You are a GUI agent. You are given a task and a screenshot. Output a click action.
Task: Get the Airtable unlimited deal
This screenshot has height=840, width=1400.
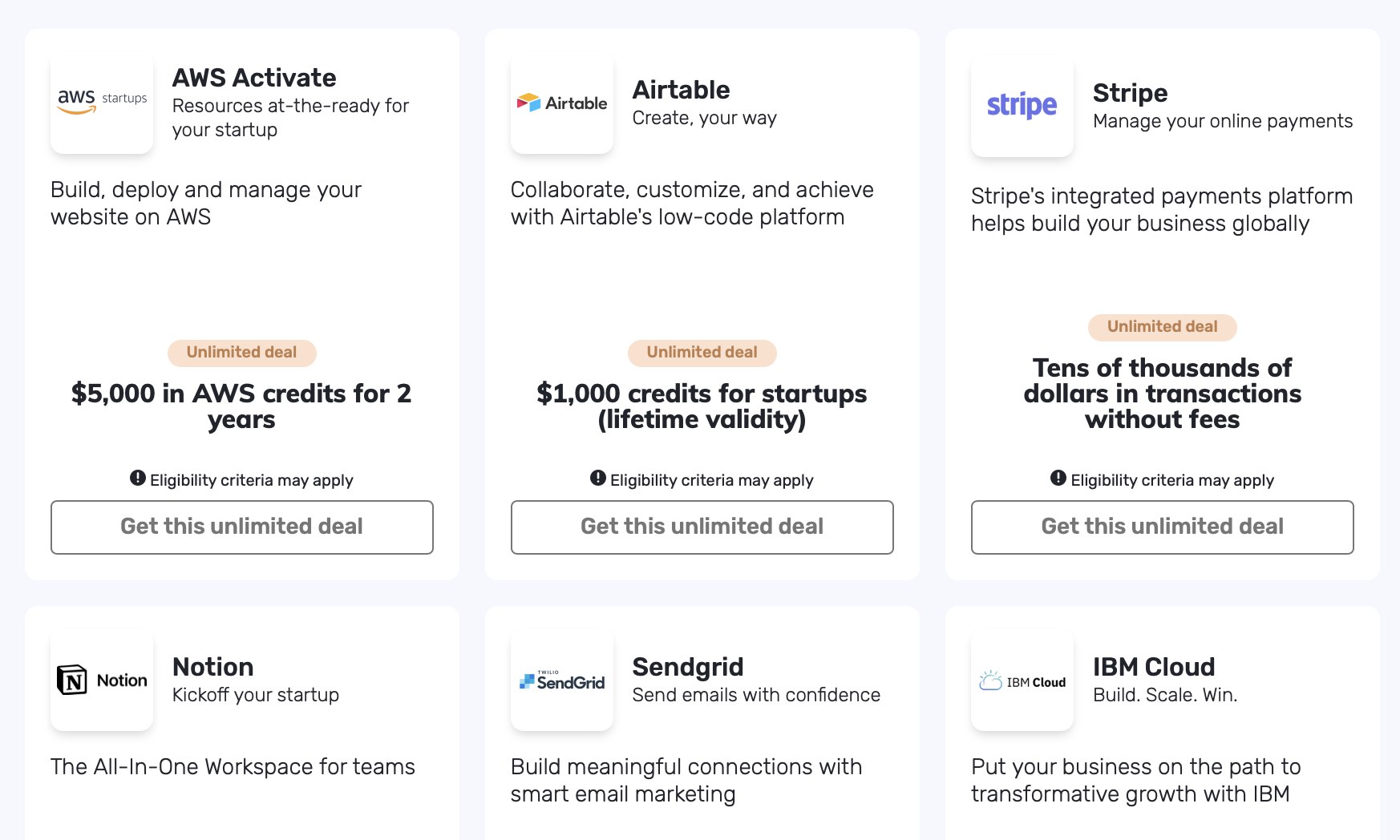[x=702, y=527]
